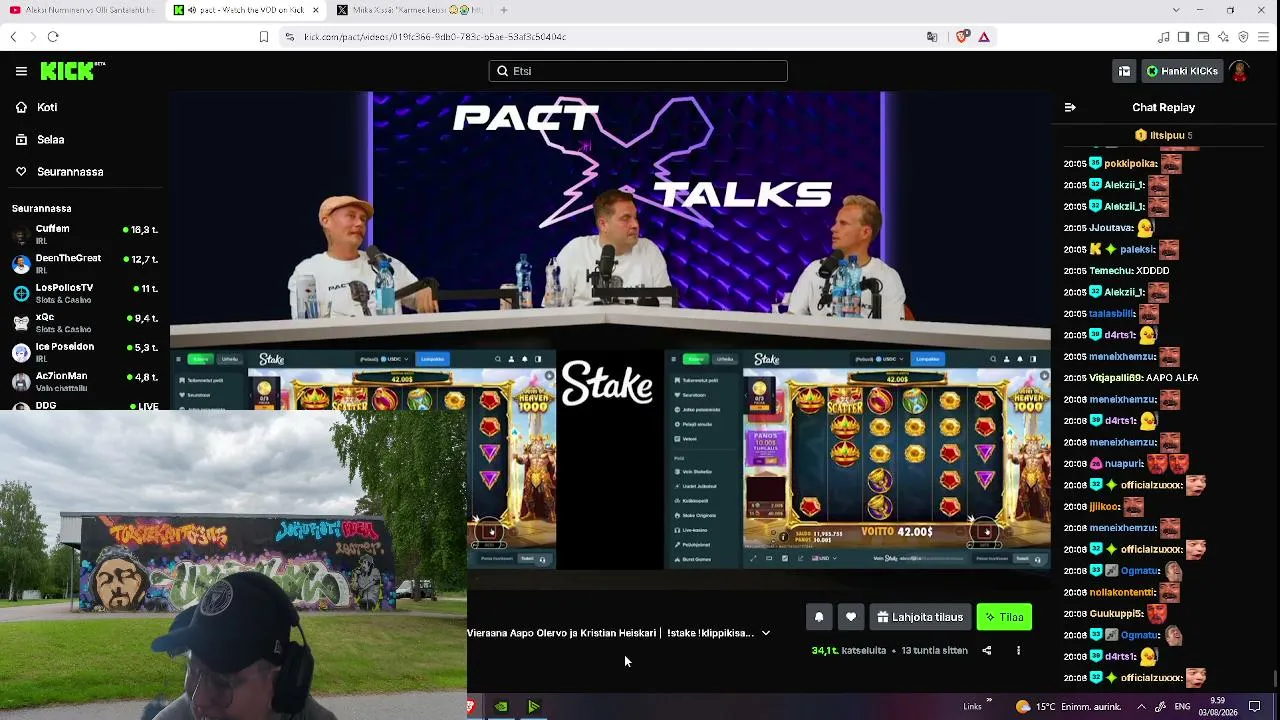Click pokkipoika username in chat
This screenshot has height=720, width=1280.
pyautogui.click(x=1130, y=163)
